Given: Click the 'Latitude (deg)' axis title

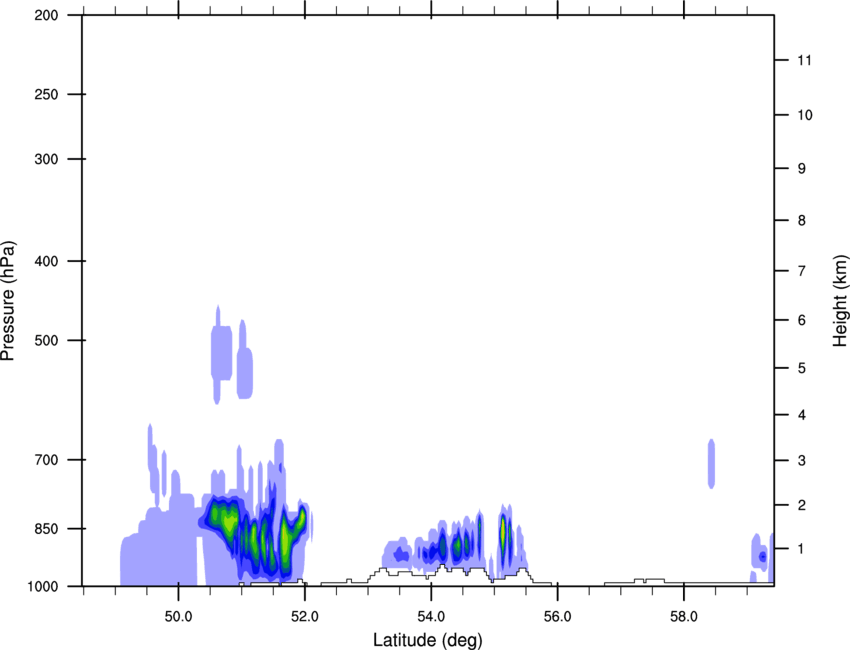Looking at the screenshot, I should click(427, 640).
